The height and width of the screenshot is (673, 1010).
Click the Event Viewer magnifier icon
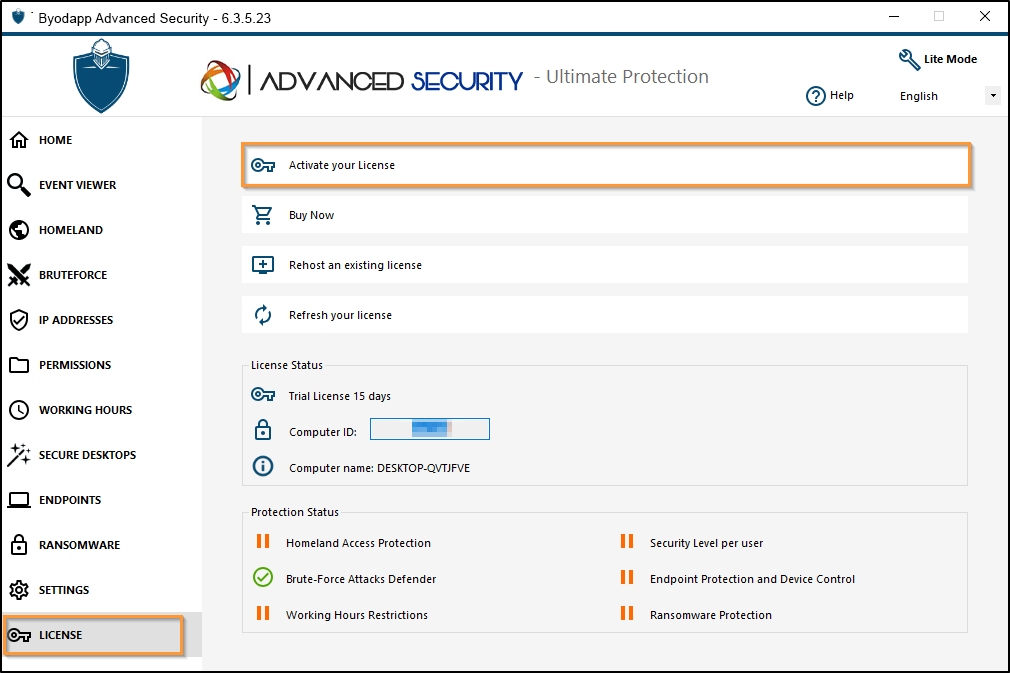click(19, 185)
